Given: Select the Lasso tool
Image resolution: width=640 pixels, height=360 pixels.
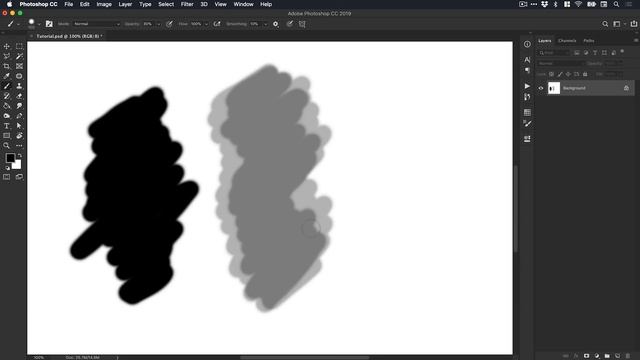Looking at the screenshot, I should (x=7, y=56).
